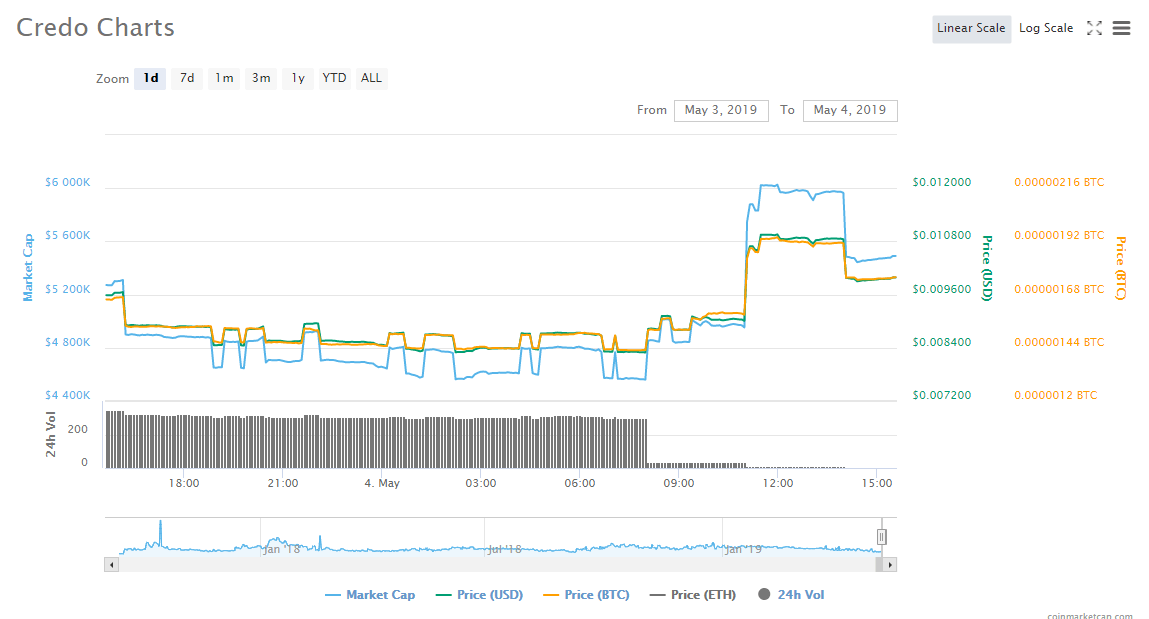Click the range selector handle on the navigator

tap(881, 537)
